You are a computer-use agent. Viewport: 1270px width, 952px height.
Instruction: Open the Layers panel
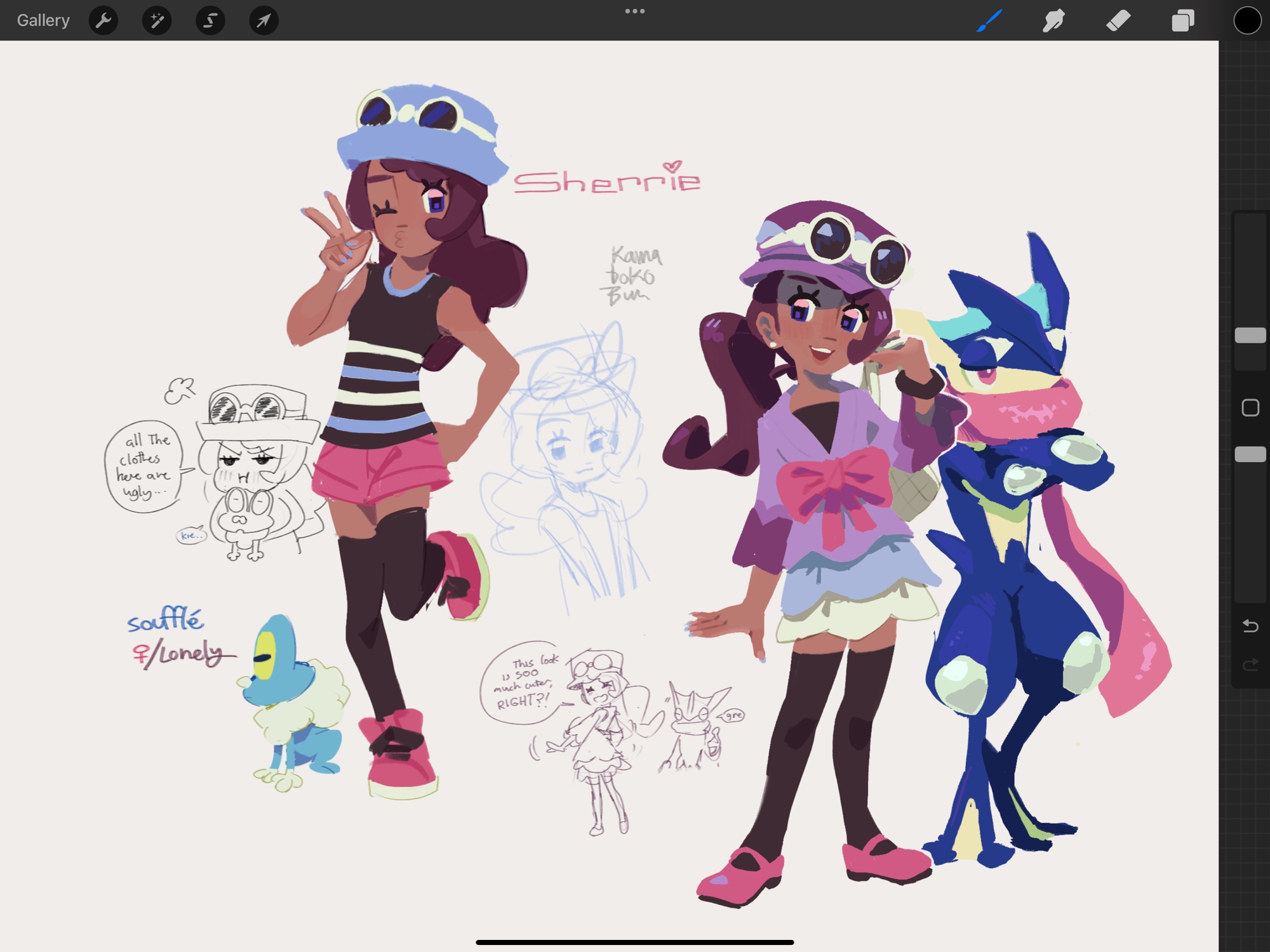point(1182,20)
